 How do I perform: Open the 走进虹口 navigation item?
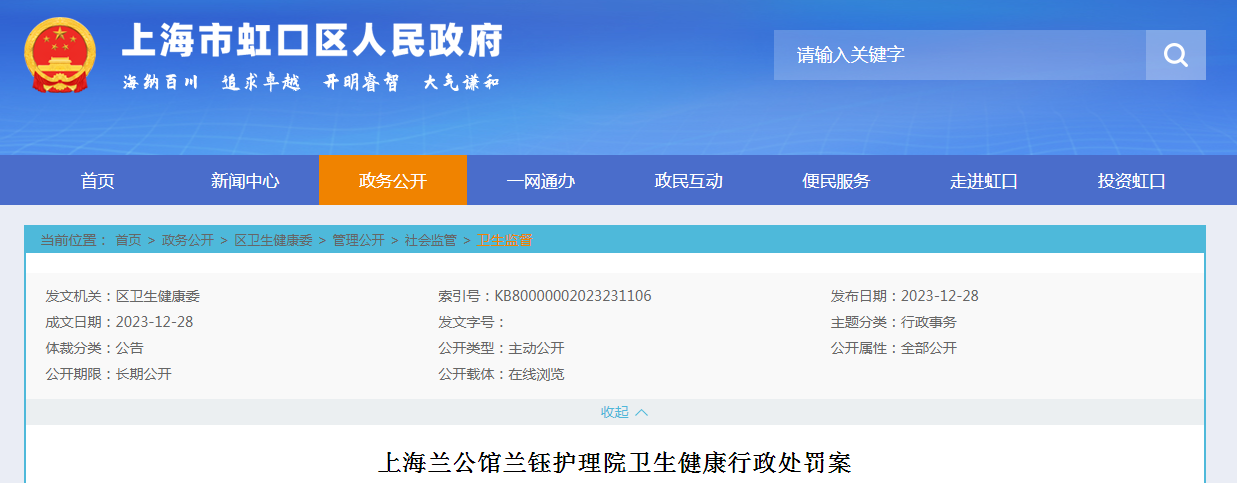[x=984, y=181]
